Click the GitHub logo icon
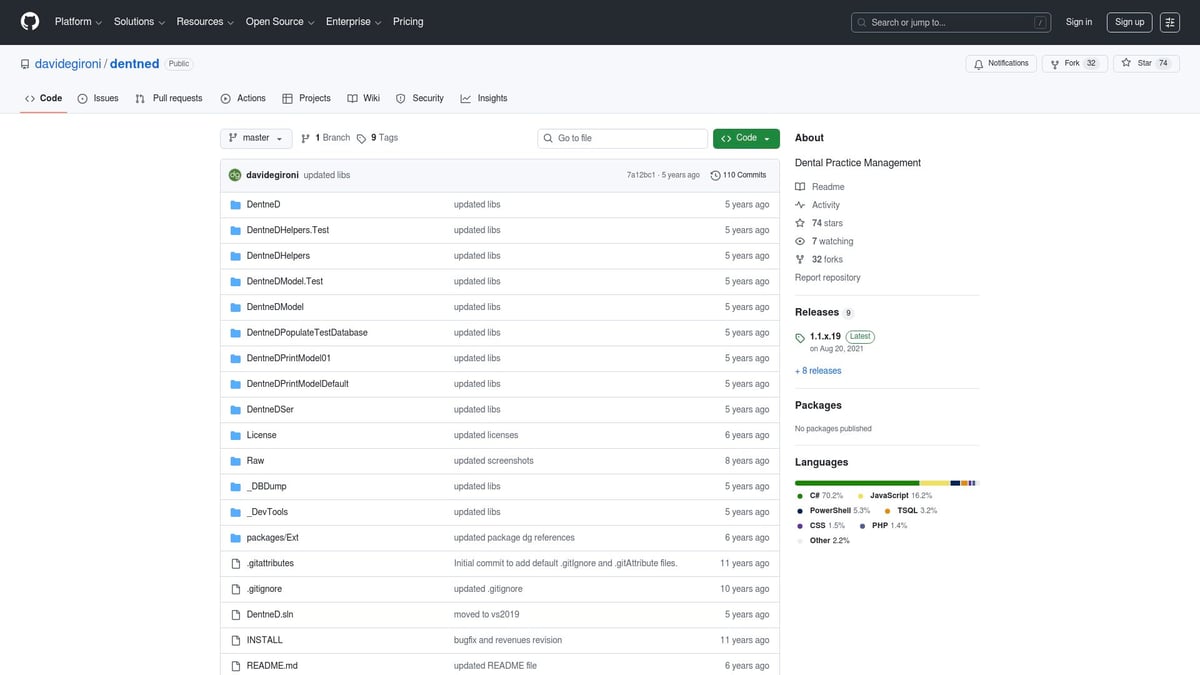1200x675 pixels. [x=30, y=22]
